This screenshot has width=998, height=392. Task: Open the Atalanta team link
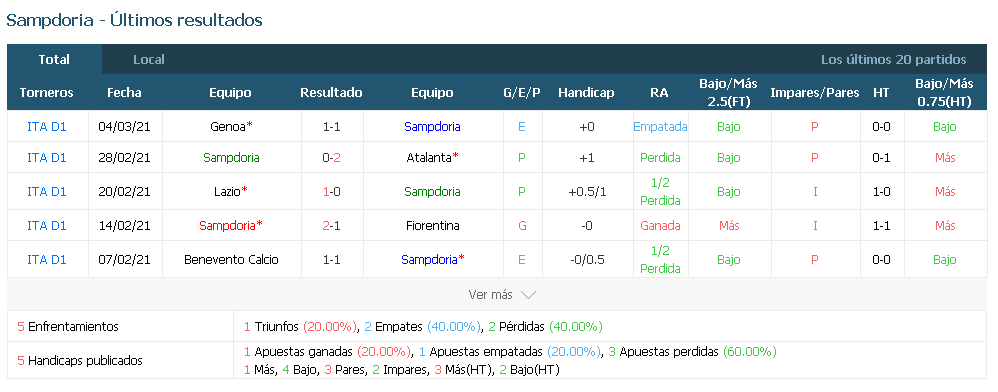[x=429, y=158]
